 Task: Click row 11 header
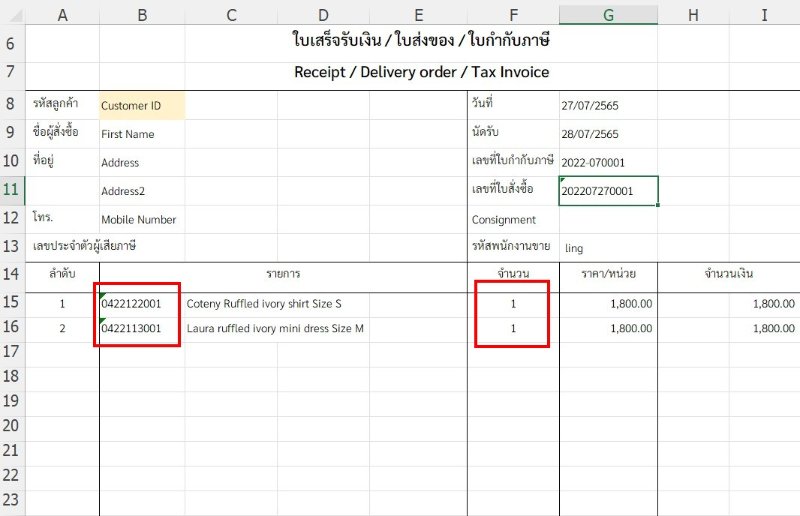pos(11,189)
